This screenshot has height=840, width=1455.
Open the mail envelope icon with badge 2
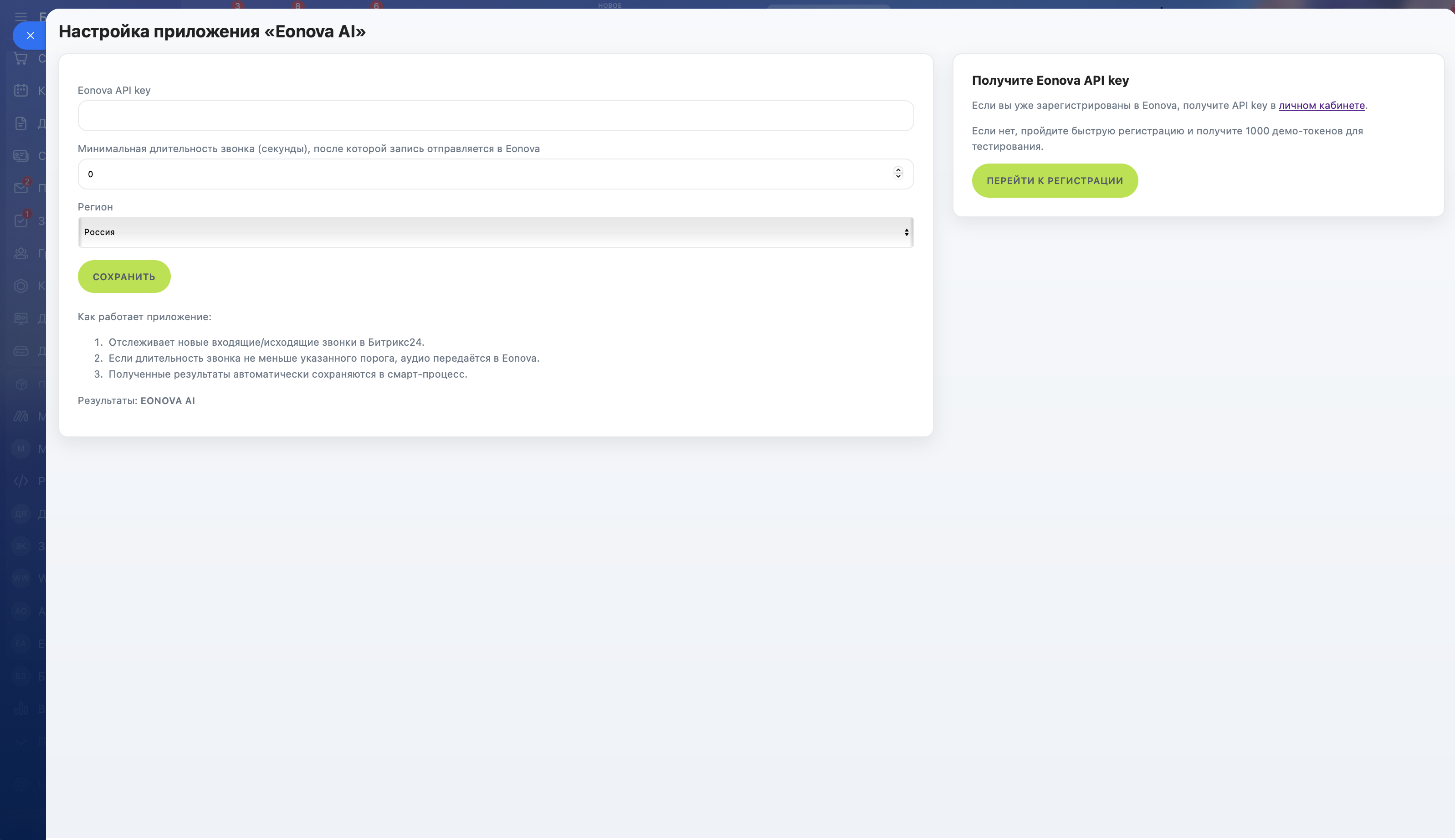coord(21,188)
